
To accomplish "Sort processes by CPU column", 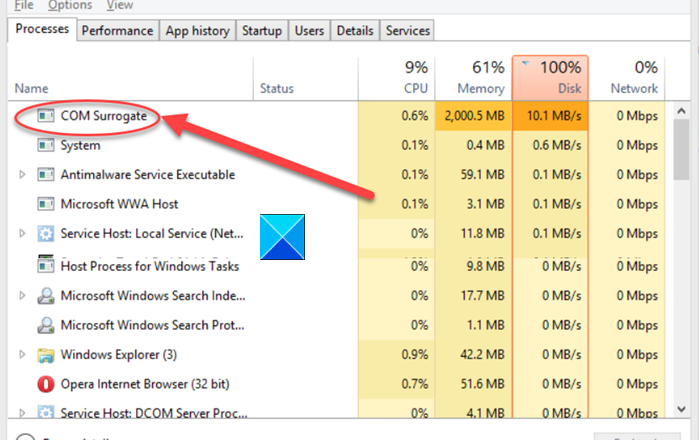I will coord(396,78).
